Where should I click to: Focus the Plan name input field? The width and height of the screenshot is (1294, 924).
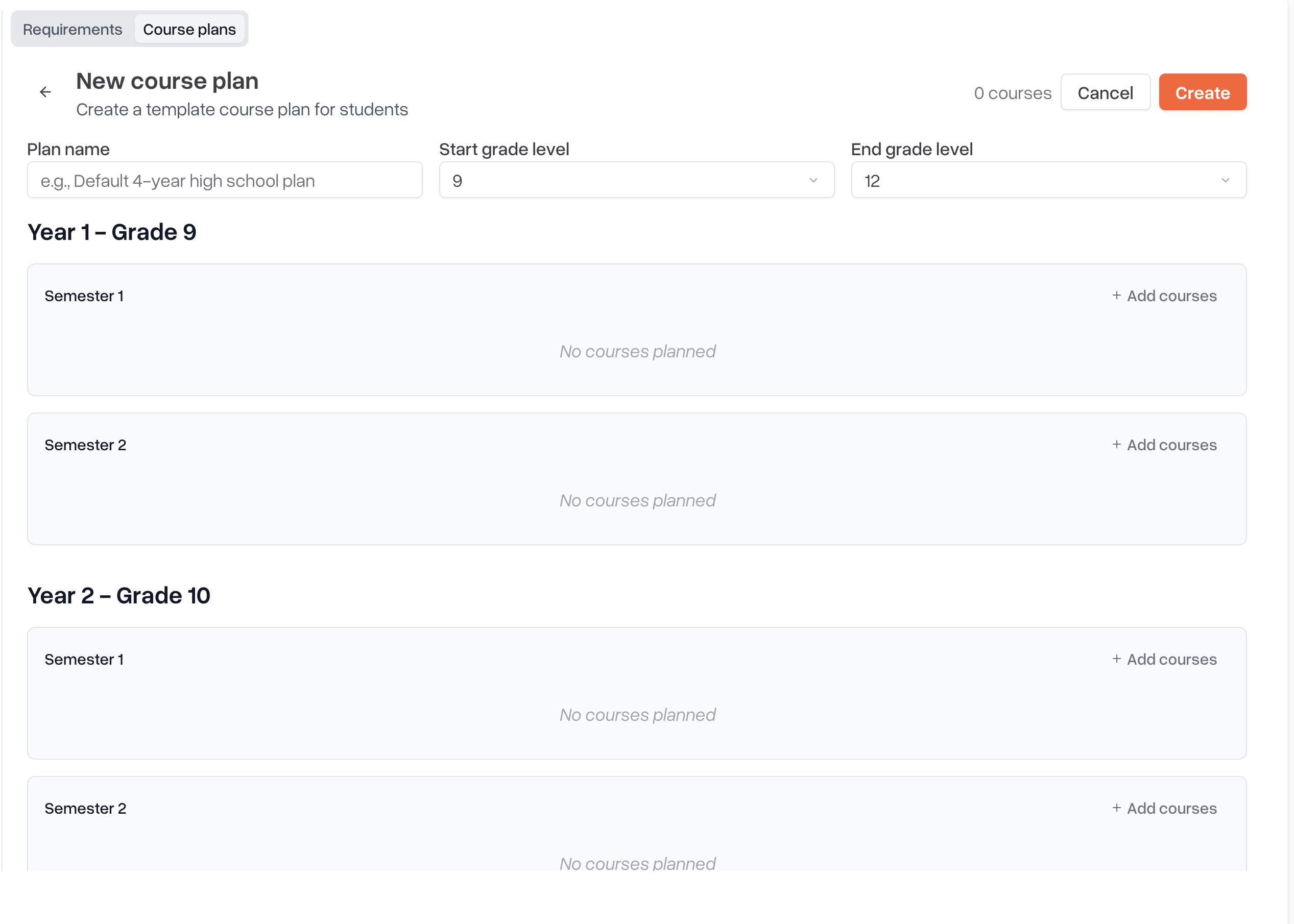tap(225, 180)
